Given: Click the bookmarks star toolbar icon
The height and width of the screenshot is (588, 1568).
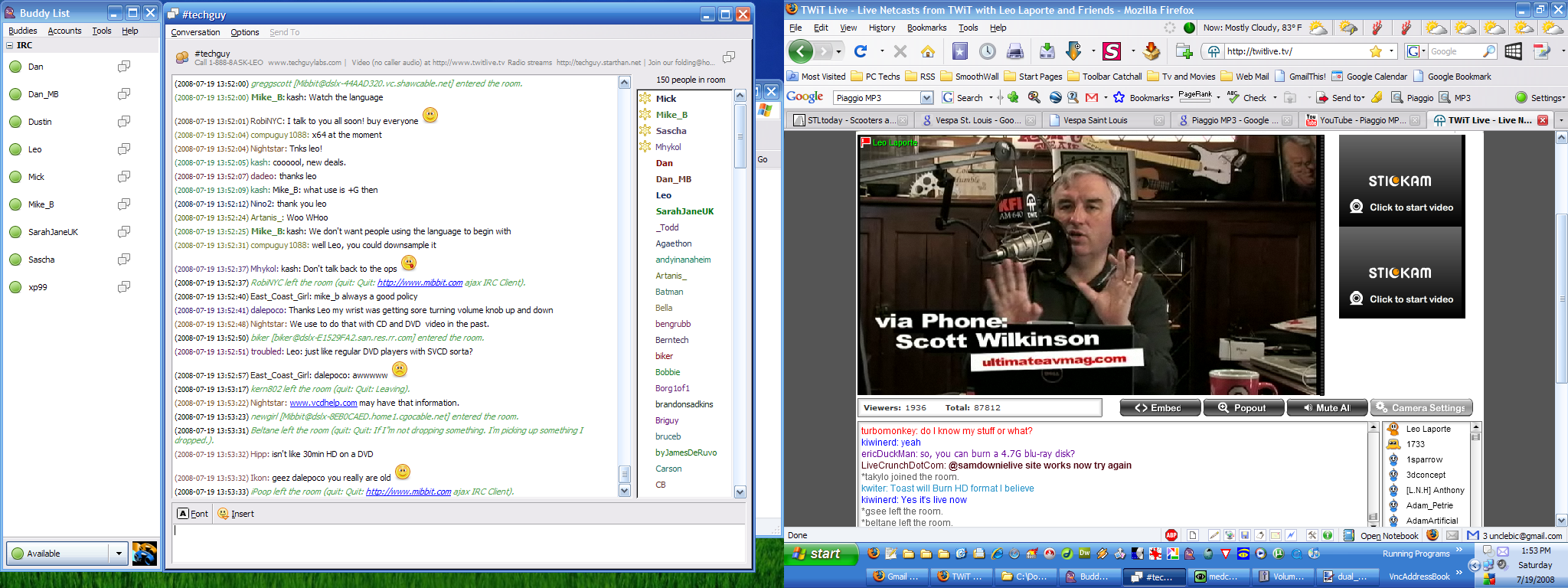Looking at the screenshot, I should tap(960, 51).
